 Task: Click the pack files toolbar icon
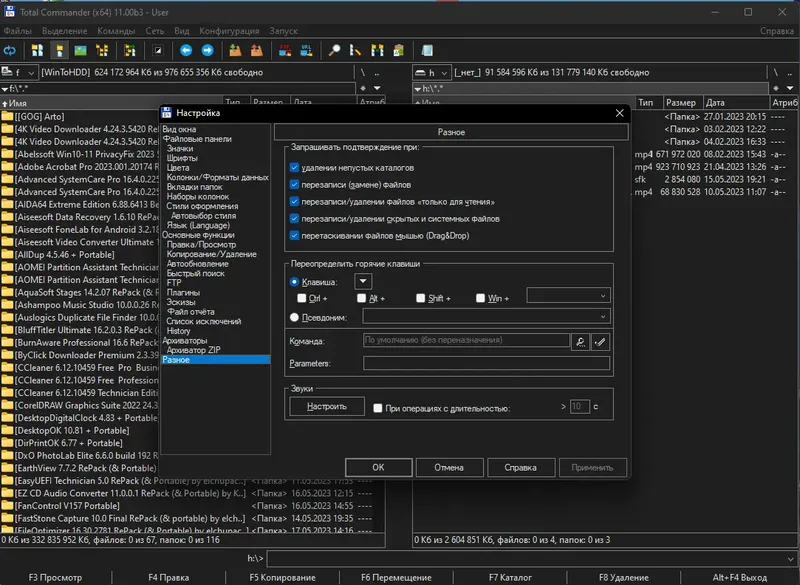click(235, 49)
